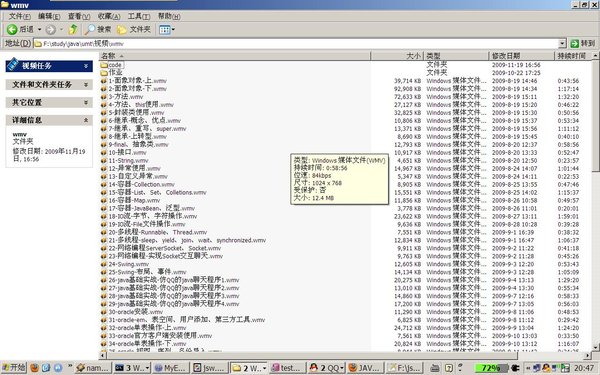
Task: Switch to the 'jsw...' taskbar button
Action: click(x=210, y=368)
